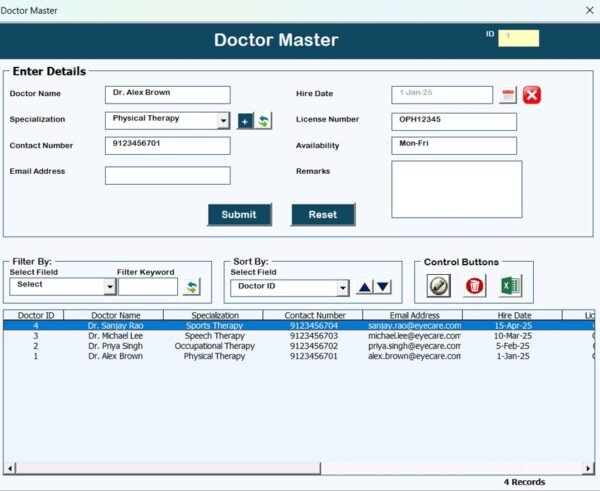
Task: Click the Hire Date column header
Action: (512, 315)
